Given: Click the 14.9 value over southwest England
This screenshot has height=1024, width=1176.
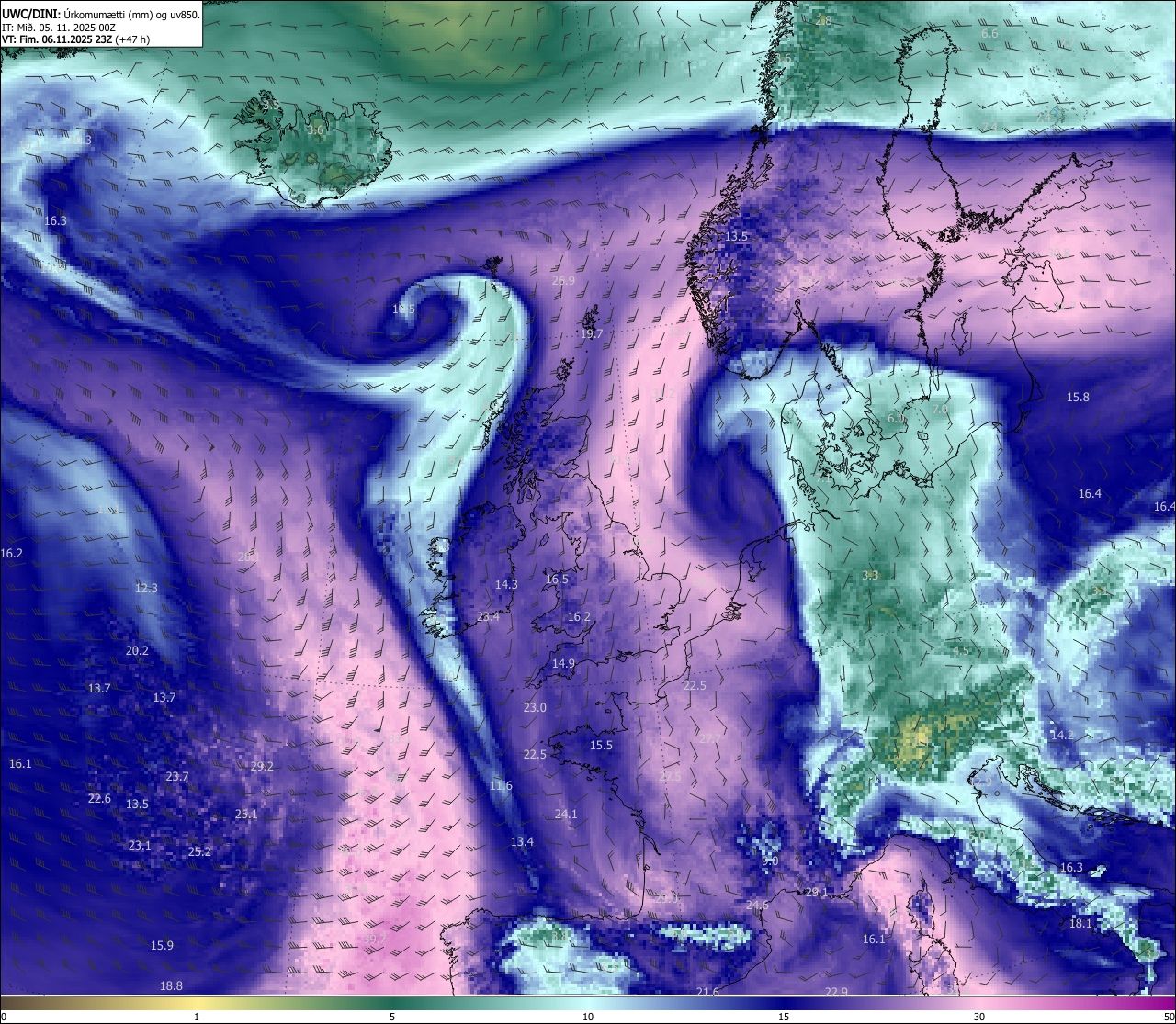Looking at the screenshot, I should pos(563,663).
